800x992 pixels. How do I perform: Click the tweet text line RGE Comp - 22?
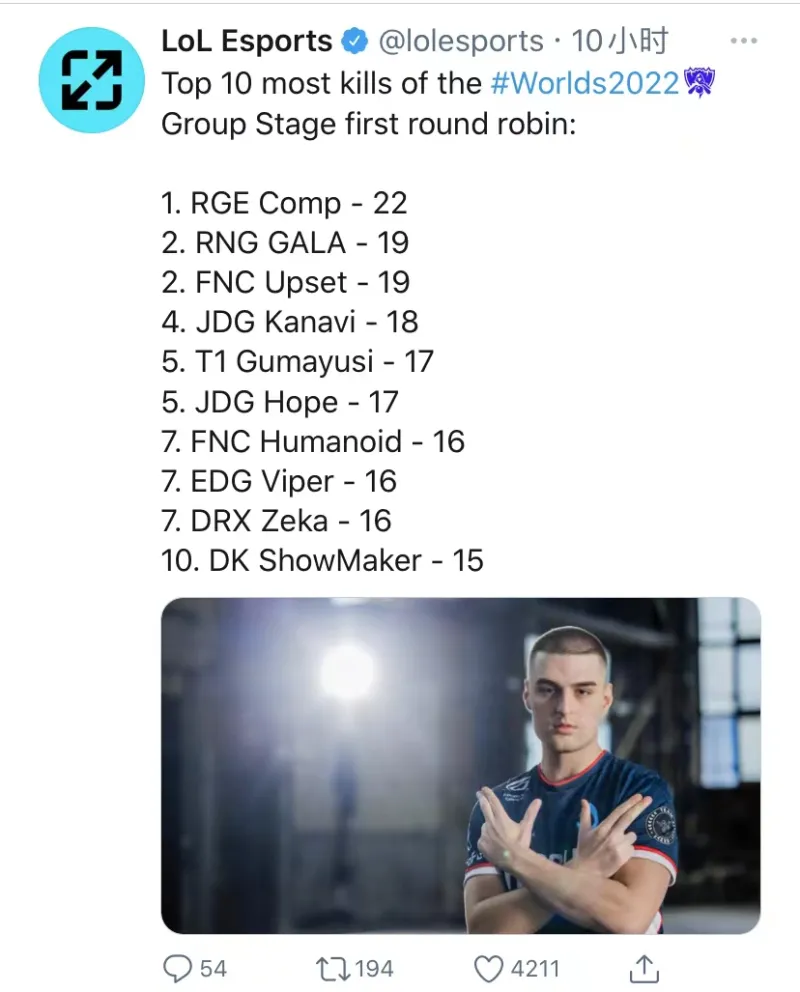[x=284, y=203]
